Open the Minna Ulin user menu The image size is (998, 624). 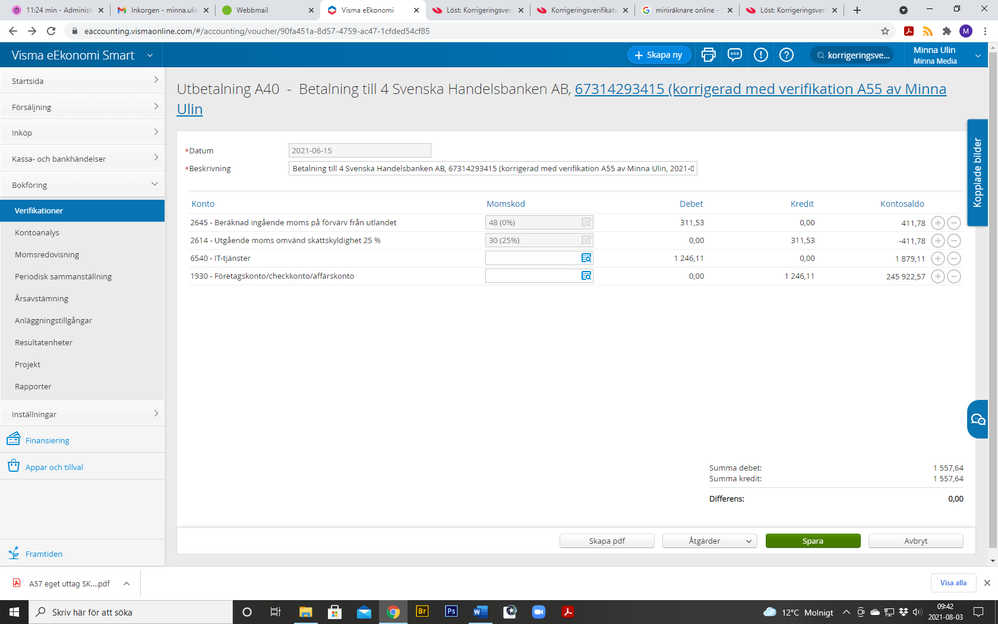[x=946, y=55]
